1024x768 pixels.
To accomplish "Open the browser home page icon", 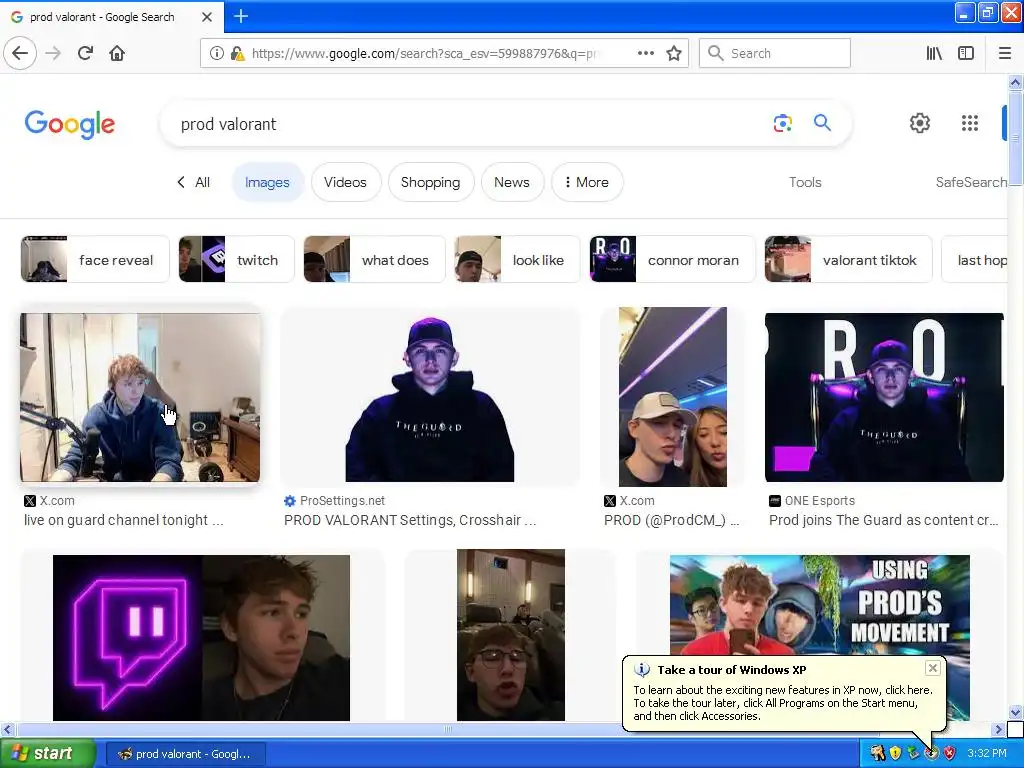I will coord(117,54).
